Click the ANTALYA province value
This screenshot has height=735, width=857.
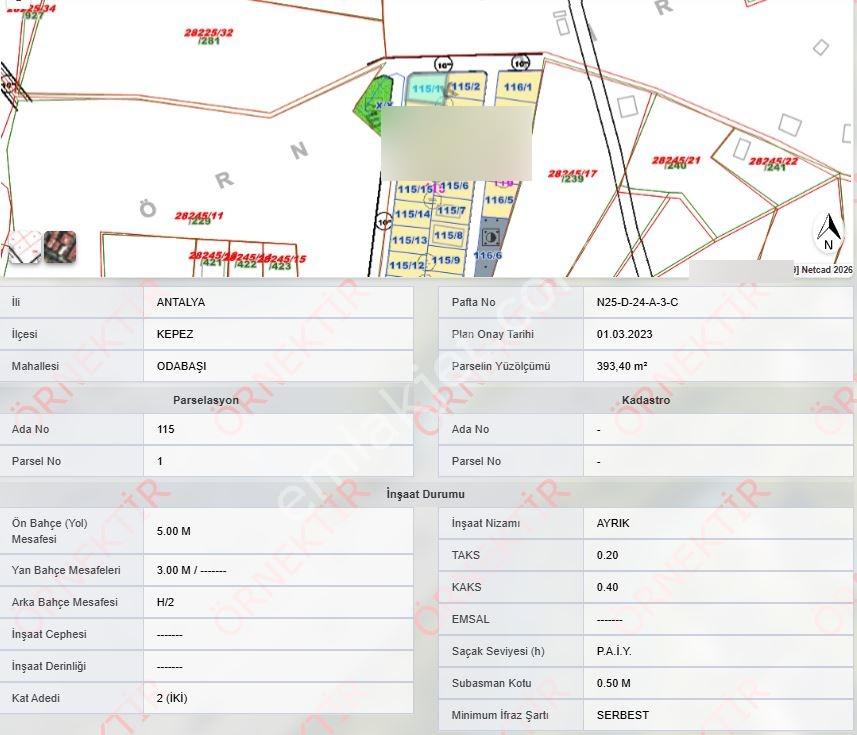point(181,302)
